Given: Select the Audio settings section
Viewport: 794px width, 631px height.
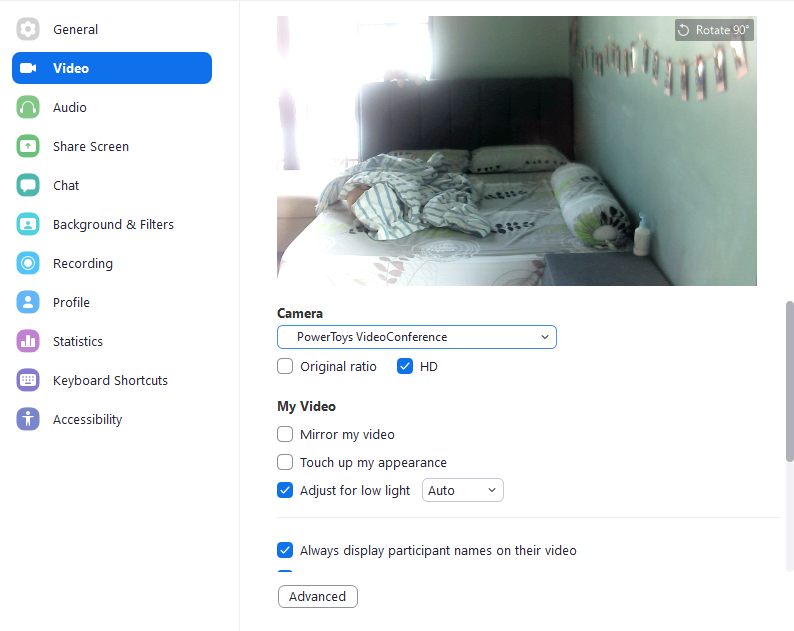Looking at the screenshot, I should pyautogui.click(x=70, y=107).
